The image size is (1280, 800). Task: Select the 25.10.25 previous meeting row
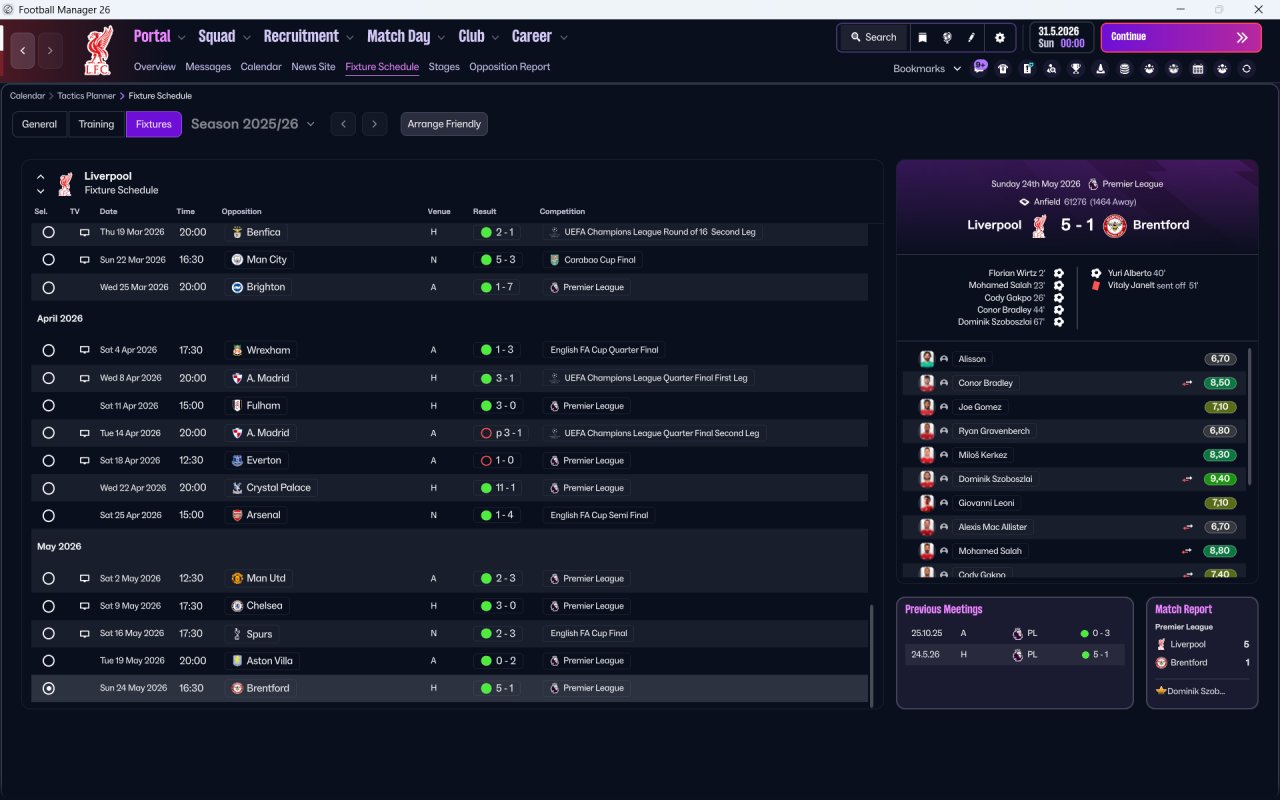pyautogui.click(x=1015, y=633)
